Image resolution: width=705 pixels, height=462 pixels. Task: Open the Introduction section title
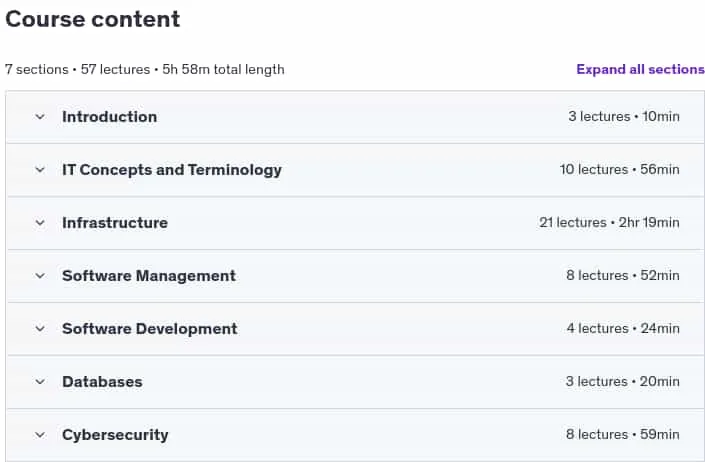[x=110, y=117]
